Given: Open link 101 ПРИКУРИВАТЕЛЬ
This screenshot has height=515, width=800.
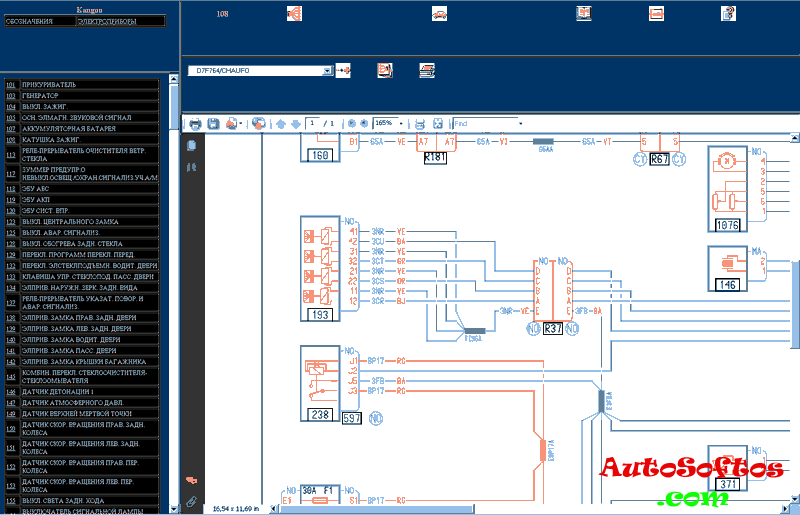Looking at the screenshot, I should pyautogui.click(x=11, y=85).
